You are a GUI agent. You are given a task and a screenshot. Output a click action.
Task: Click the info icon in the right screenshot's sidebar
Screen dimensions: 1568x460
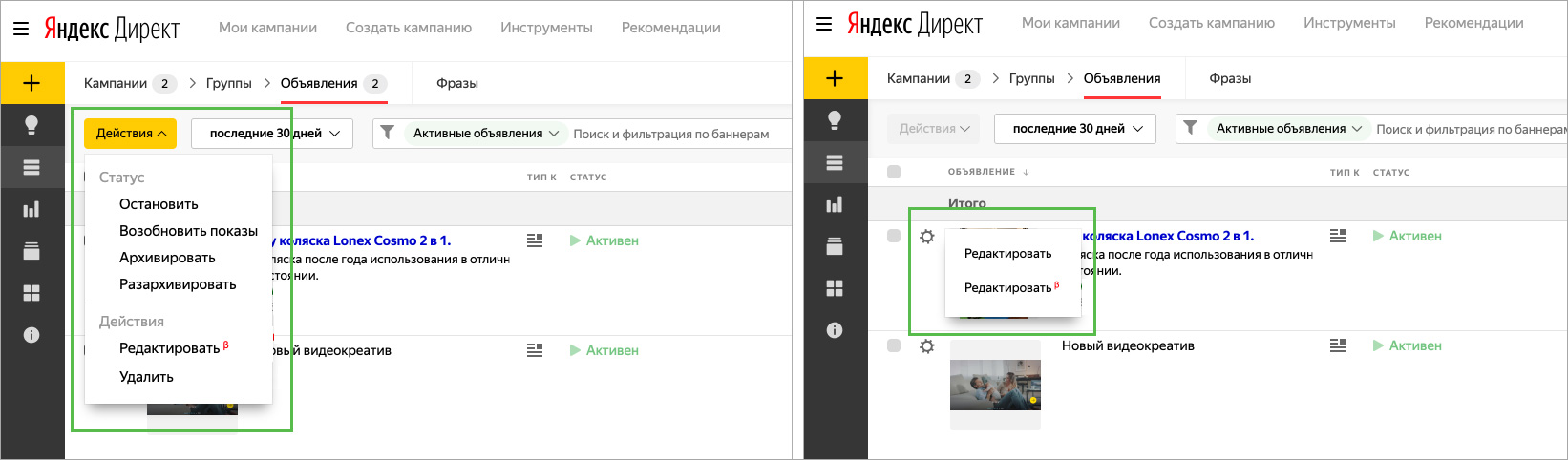[x=835, y=330]
